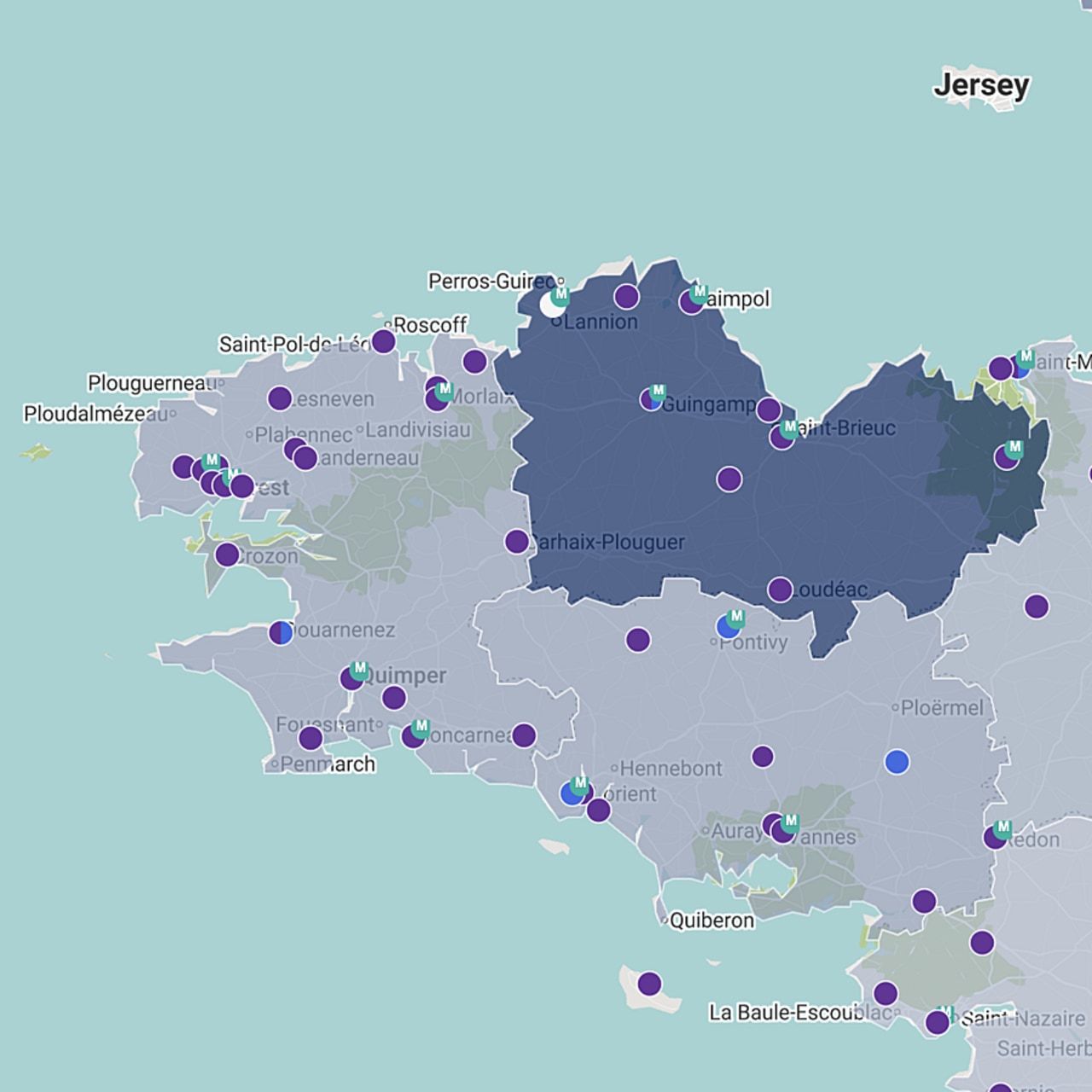Click the Quiberon label
Screen dimensions: 1092x1092
click(x=712, y=921)
